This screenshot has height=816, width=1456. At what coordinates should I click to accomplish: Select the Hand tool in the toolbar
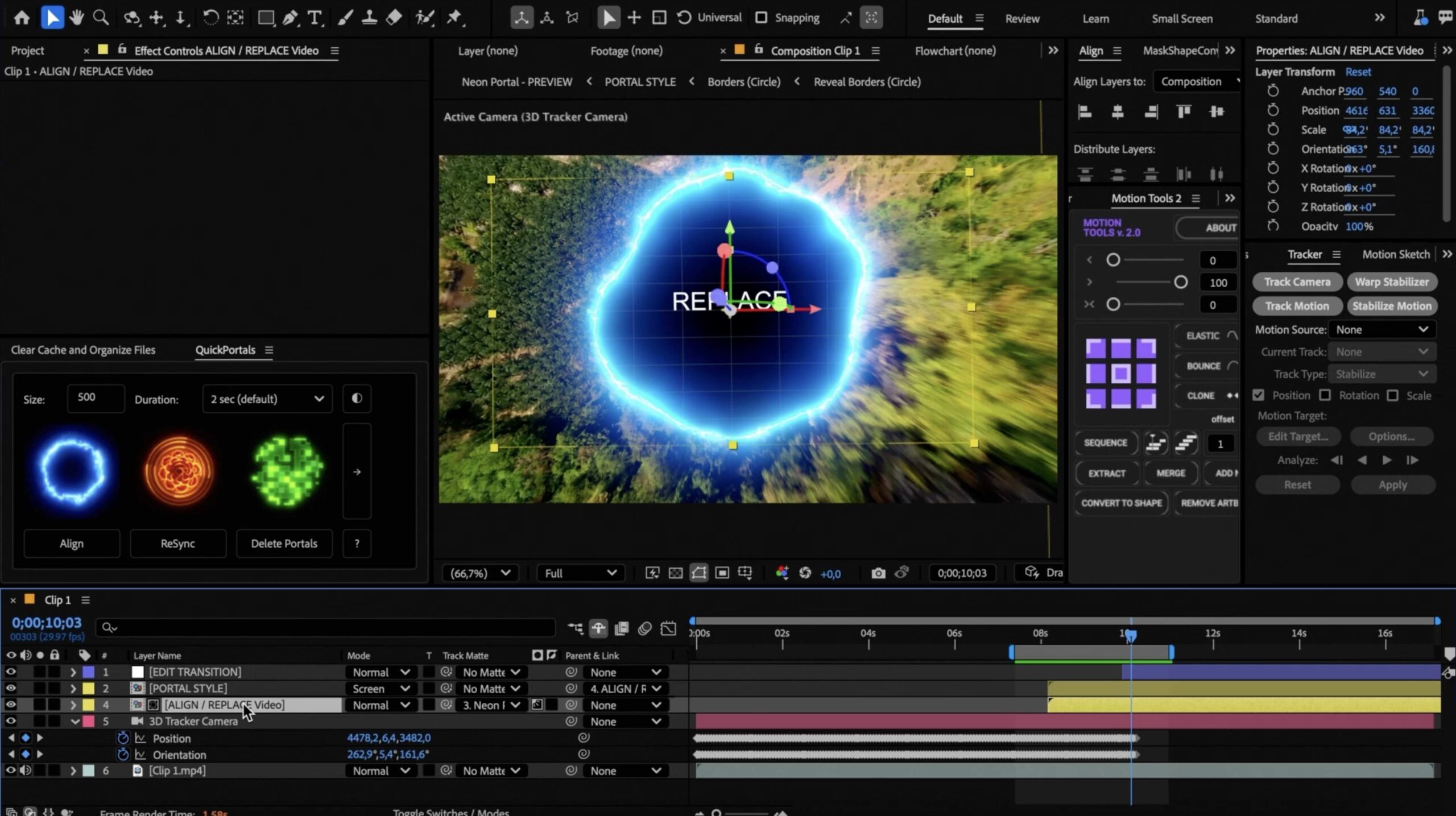coord(76,18)
